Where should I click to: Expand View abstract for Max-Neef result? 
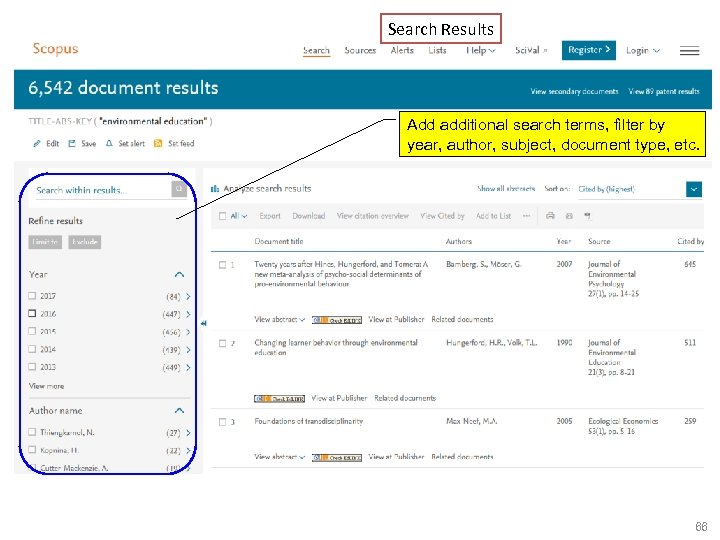280,457
